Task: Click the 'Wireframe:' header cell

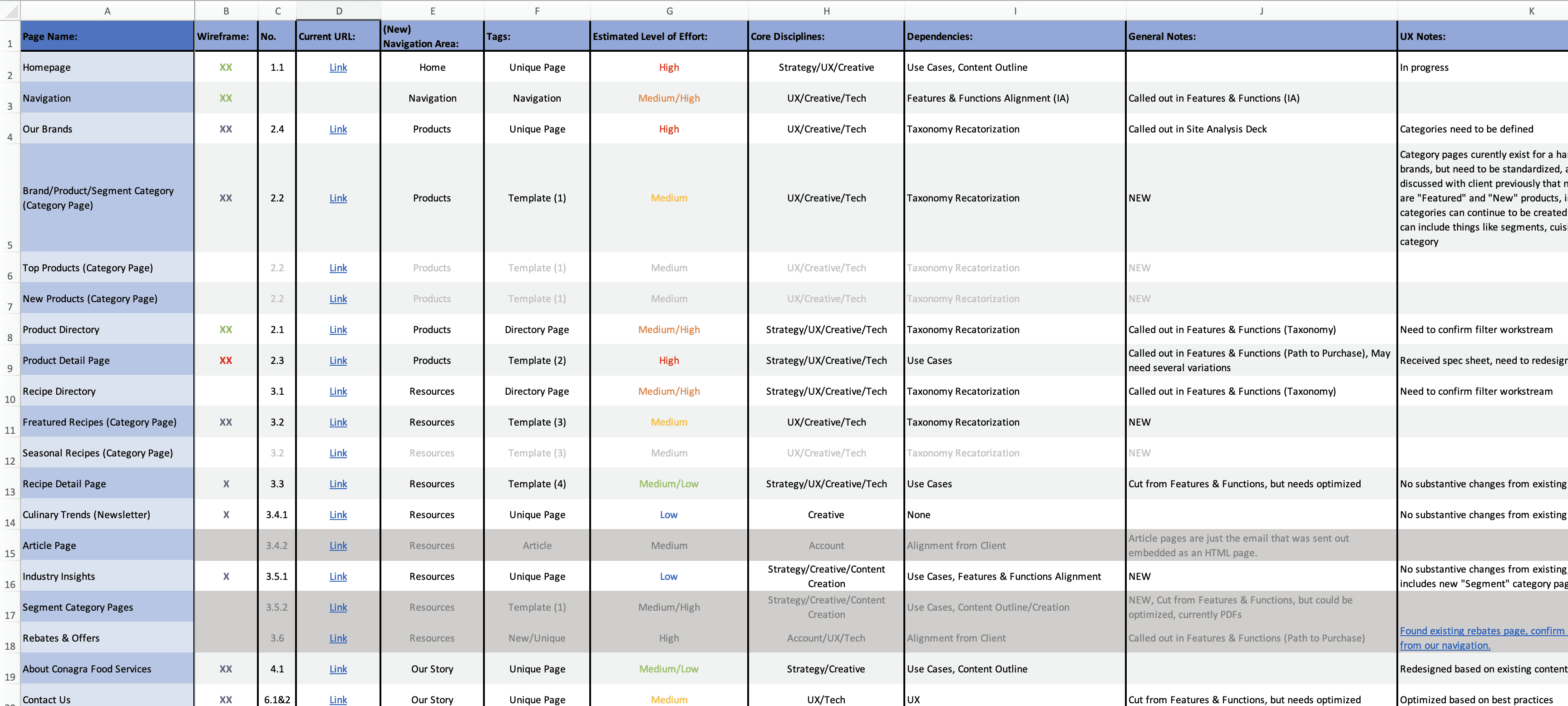Action: click(x=226, y=36)
